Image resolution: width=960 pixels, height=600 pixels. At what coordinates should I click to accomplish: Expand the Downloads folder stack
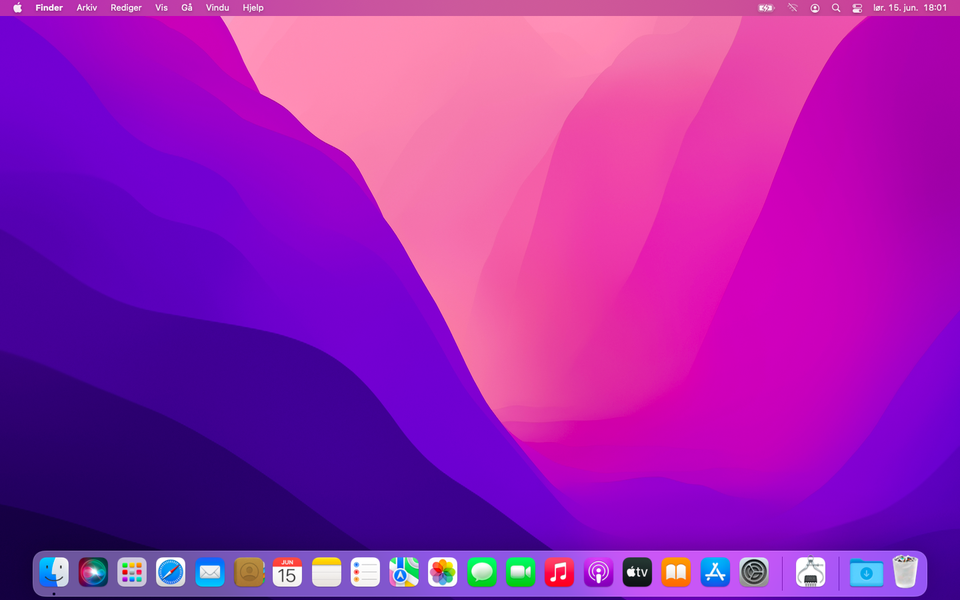click(x=866, y=572)
